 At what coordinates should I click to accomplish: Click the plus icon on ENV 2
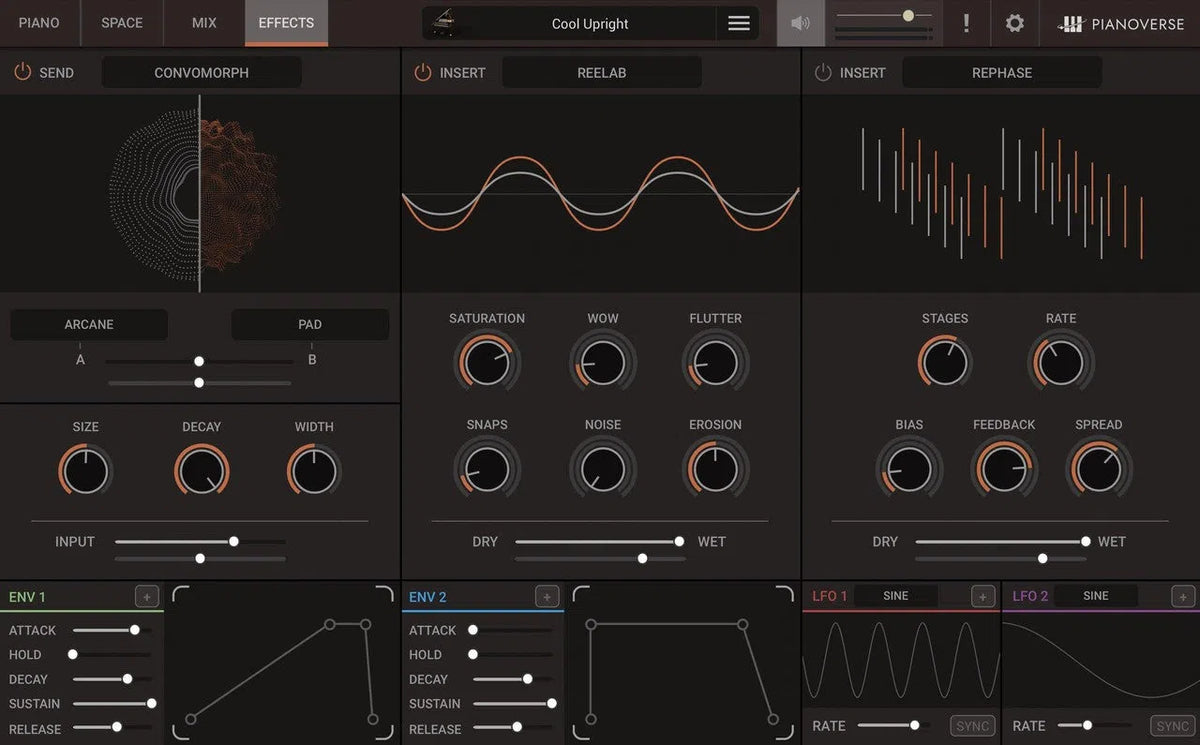547,597
